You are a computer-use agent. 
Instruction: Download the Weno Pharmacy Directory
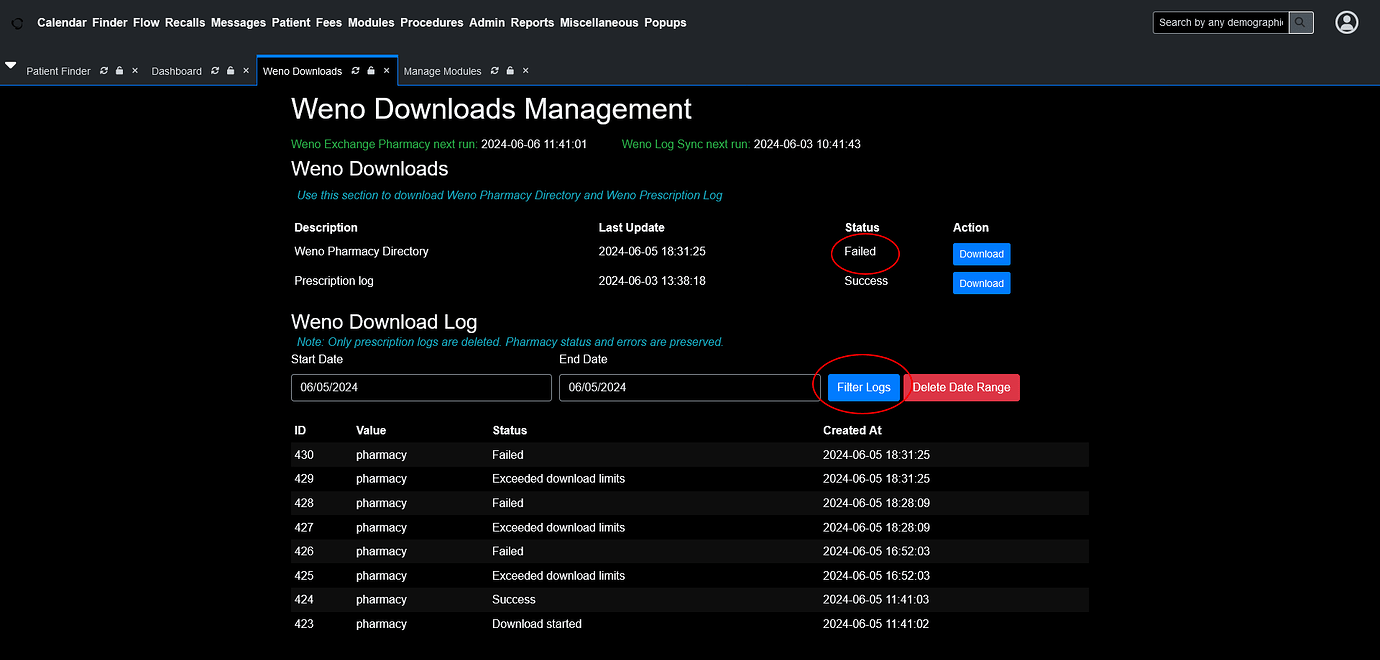[981, 254]
